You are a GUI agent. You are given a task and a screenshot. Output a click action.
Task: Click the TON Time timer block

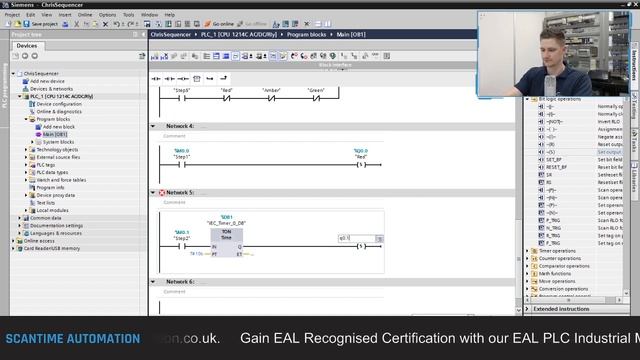point(227,243)
